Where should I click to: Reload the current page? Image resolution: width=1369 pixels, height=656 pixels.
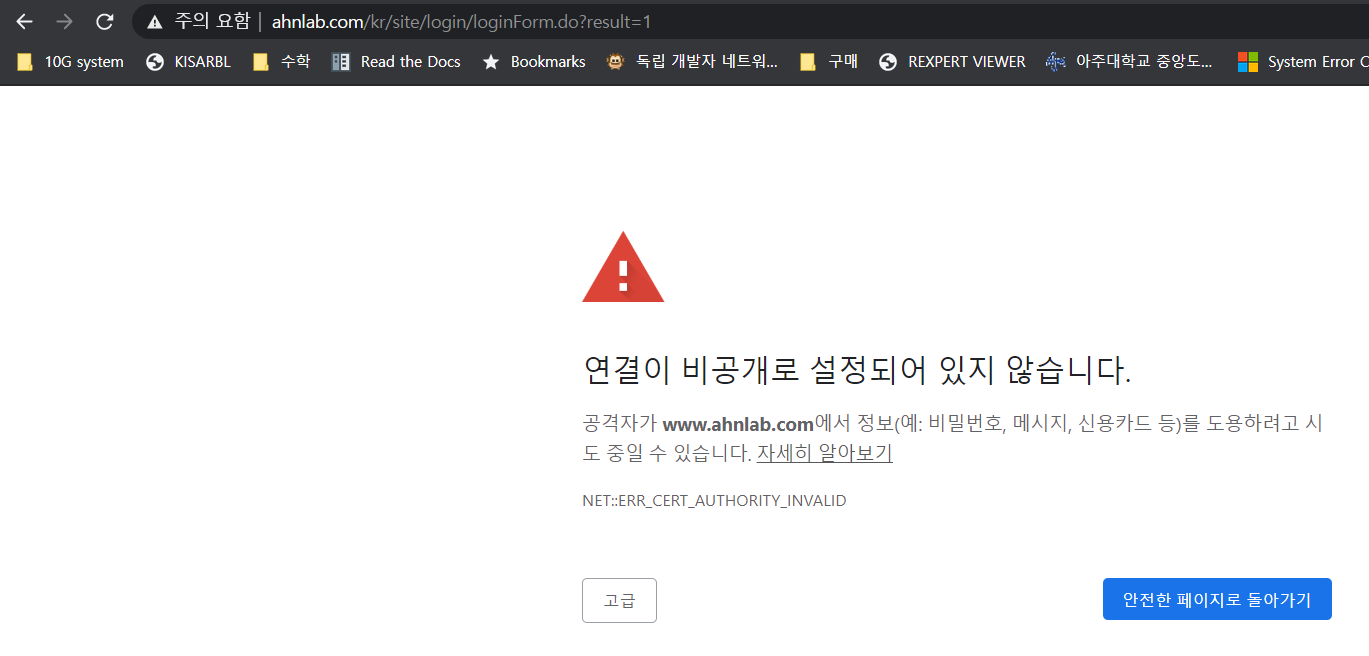pos(104,21)
